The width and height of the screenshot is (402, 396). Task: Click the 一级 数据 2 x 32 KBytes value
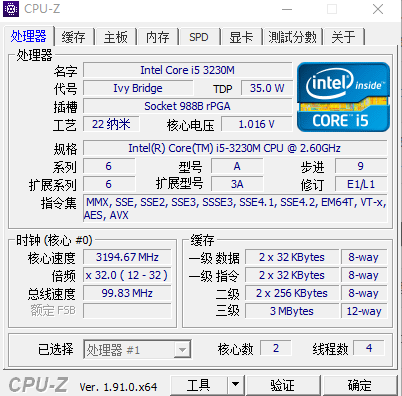point(292,257)
